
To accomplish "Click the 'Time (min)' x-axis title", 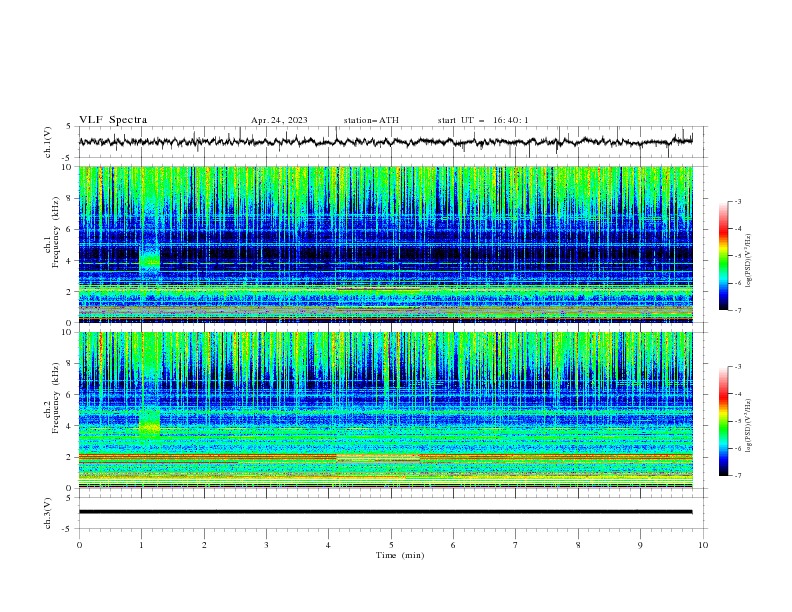I will pyautogui.click(x=400, y=555).
